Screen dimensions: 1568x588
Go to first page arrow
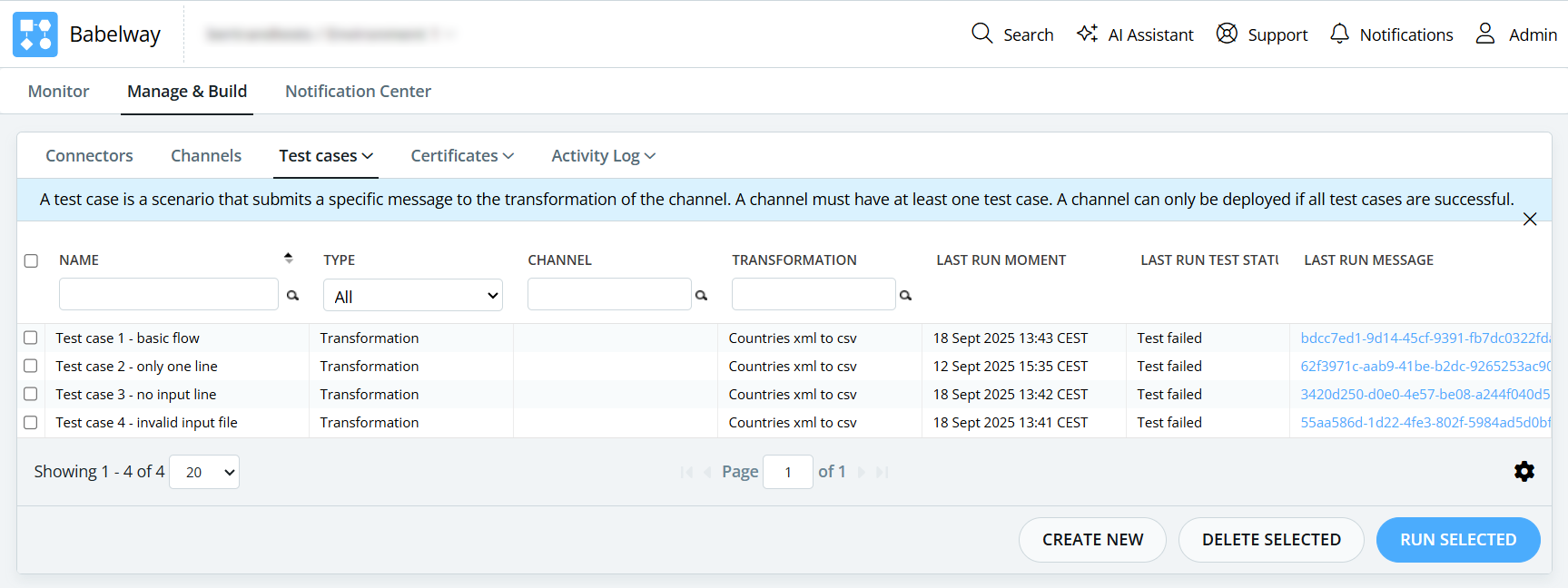[686, 472]
